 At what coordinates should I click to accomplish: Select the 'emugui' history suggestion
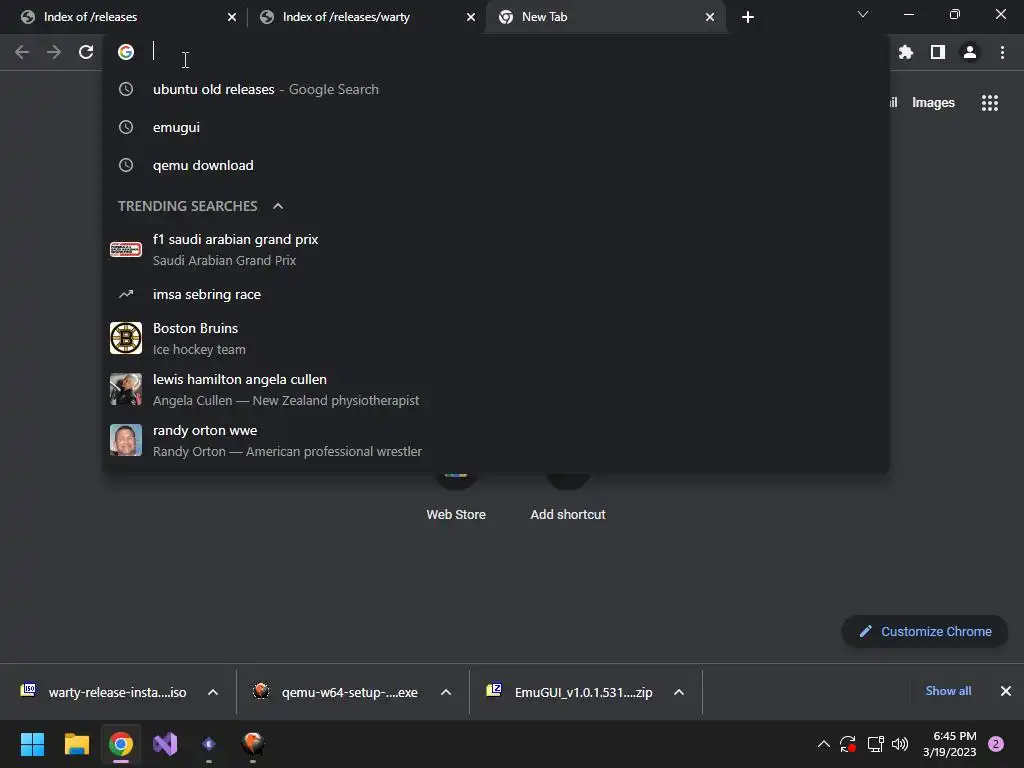[496, 127]
